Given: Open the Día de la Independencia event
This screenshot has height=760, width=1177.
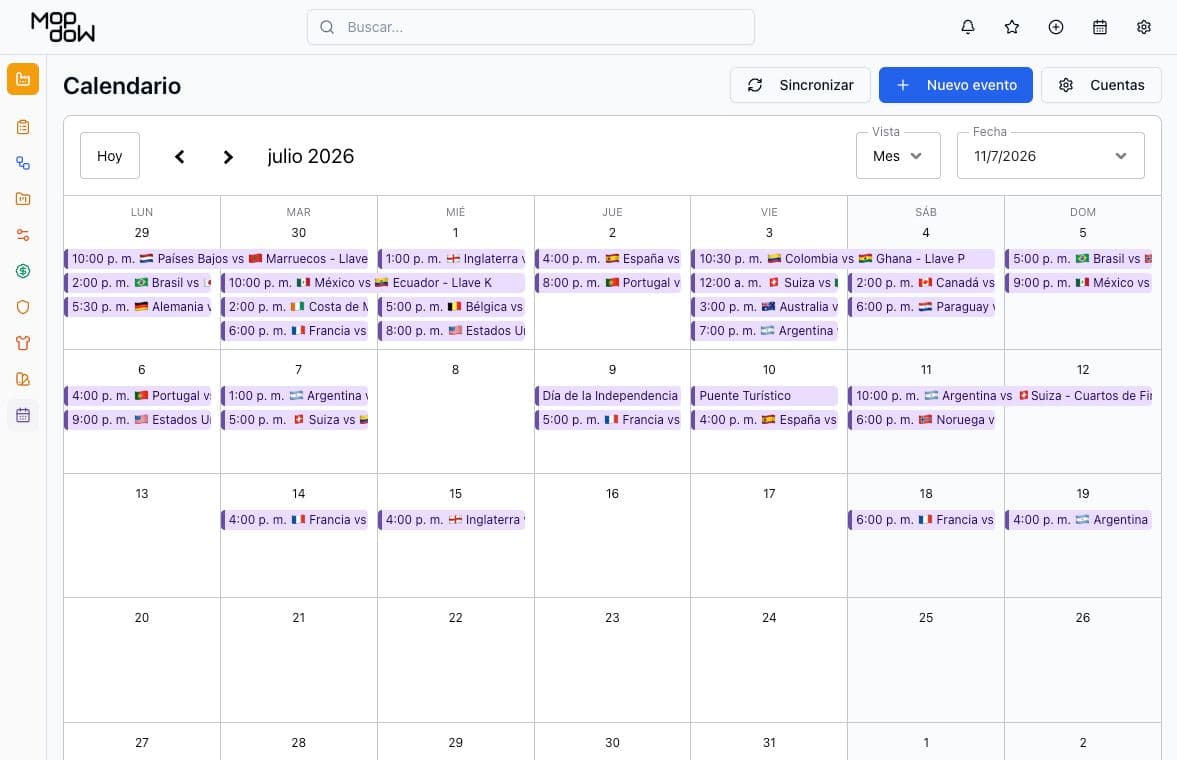Looking at the screenshot, I should [x=608, y=395].
